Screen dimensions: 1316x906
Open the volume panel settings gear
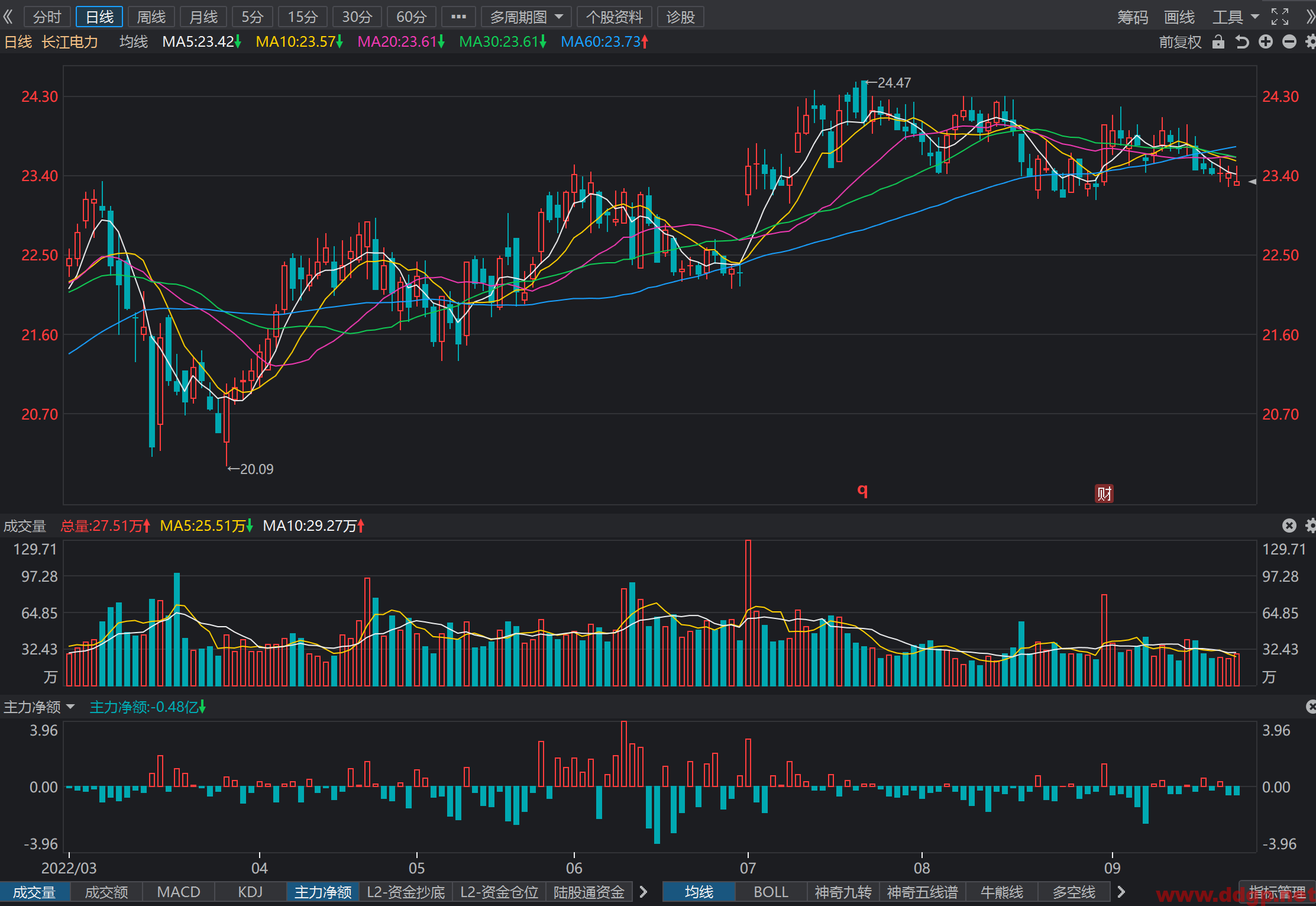1311,525
